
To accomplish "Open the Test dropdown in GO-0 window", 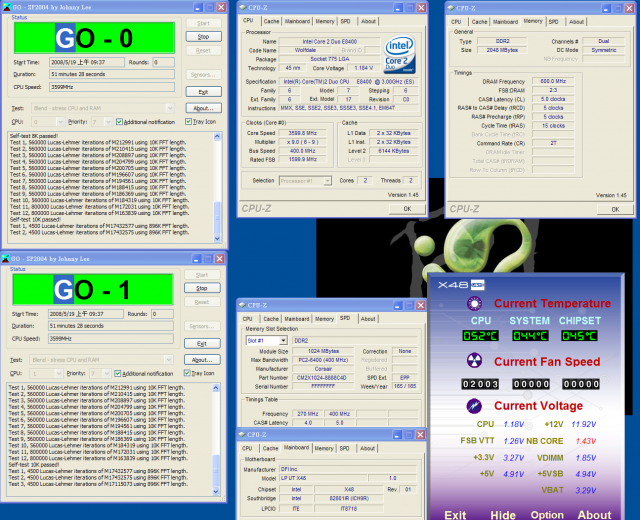I will [x=170, y=108].
